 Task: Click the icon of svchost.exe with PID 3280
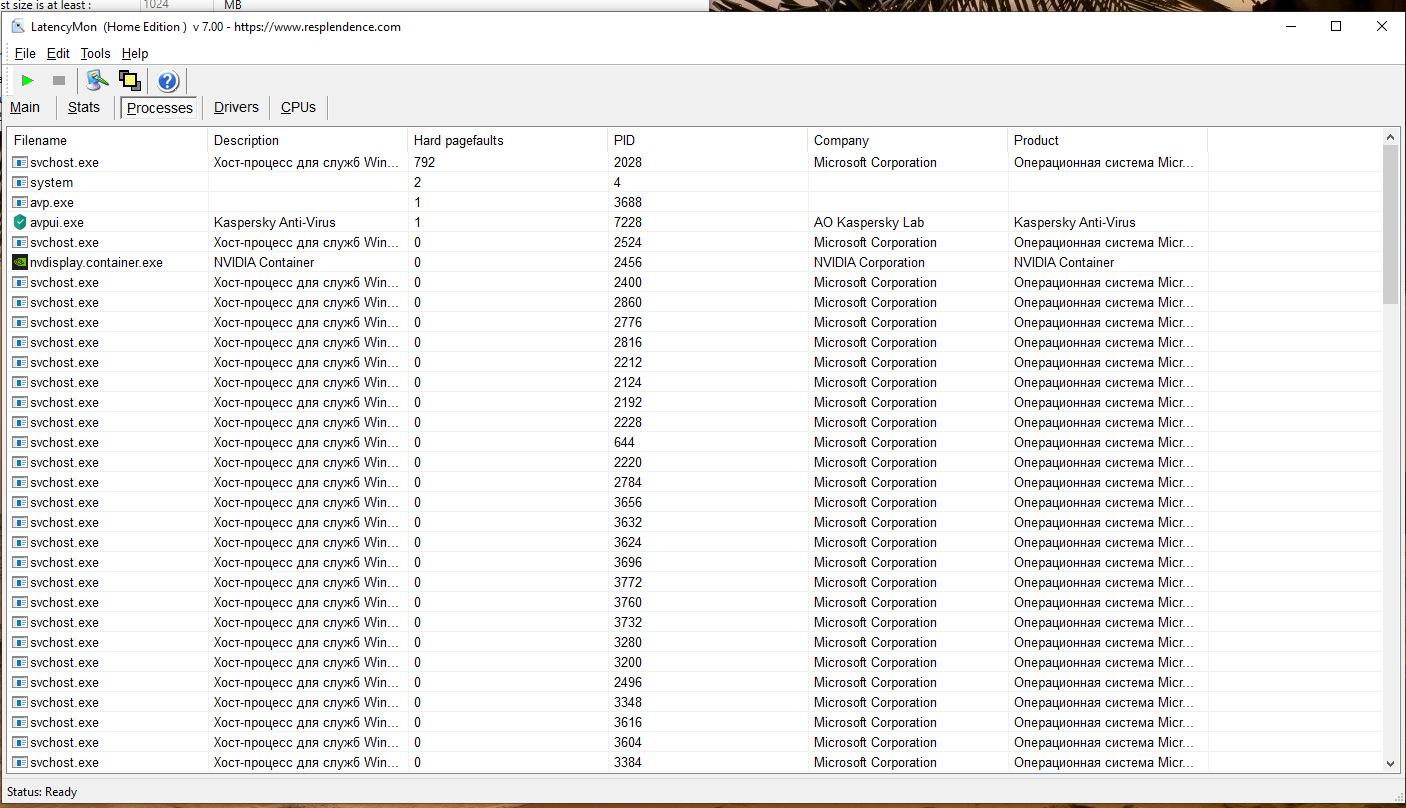point(20,642)
